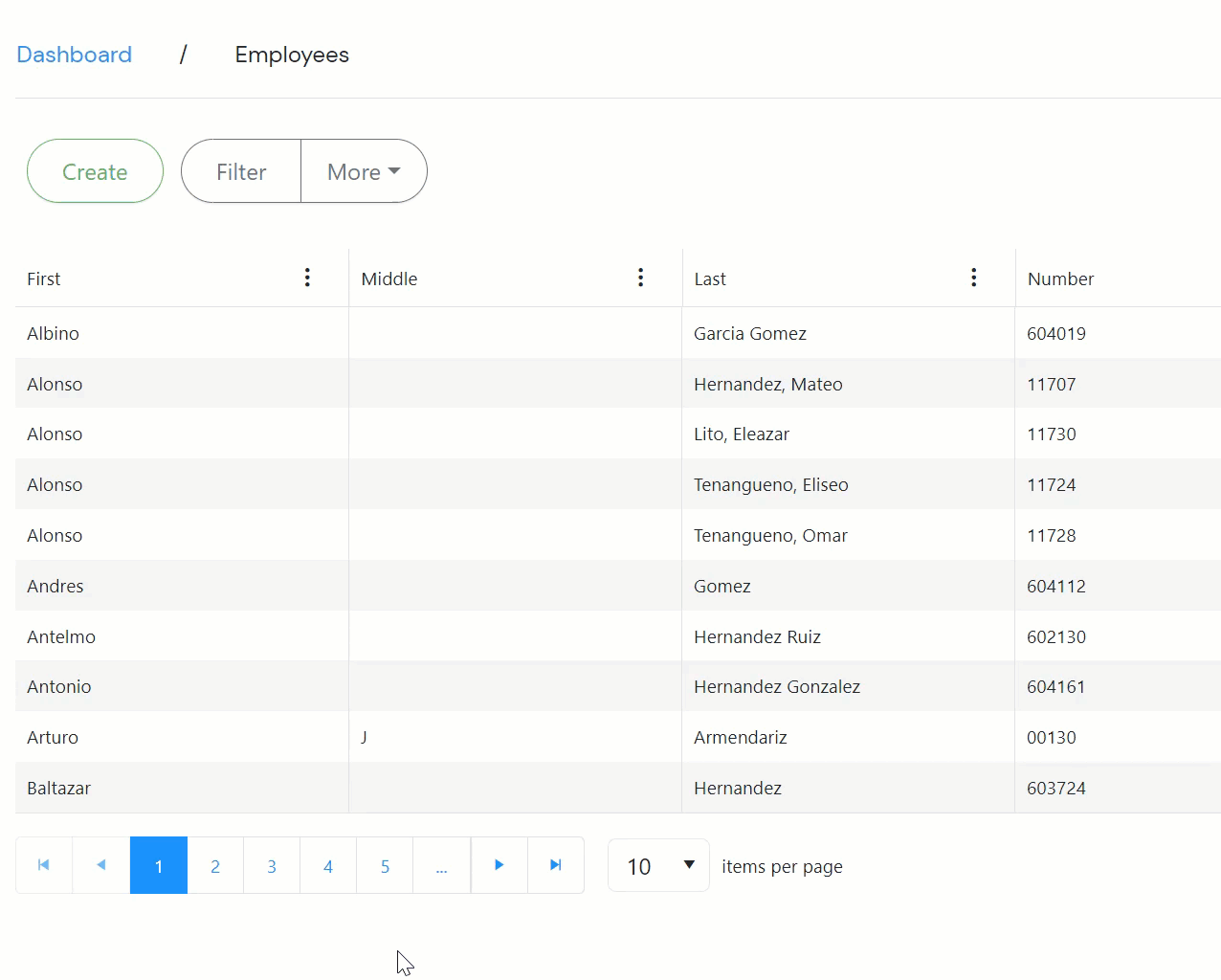Go to the next page arrow
This screenshot has width=1221, height=980.
pyautogui.click(x=499, y=865)
